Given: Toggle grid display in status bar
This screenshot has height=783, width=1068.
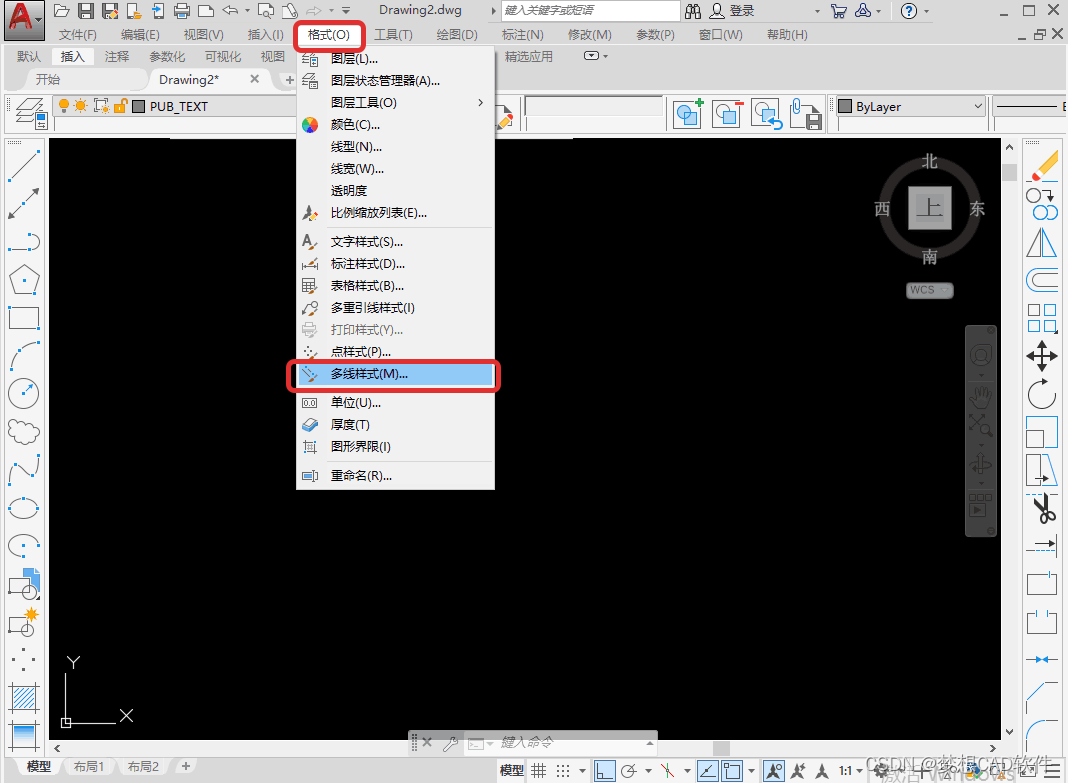Looking at the screenshot, I should [x=539, y=771].
